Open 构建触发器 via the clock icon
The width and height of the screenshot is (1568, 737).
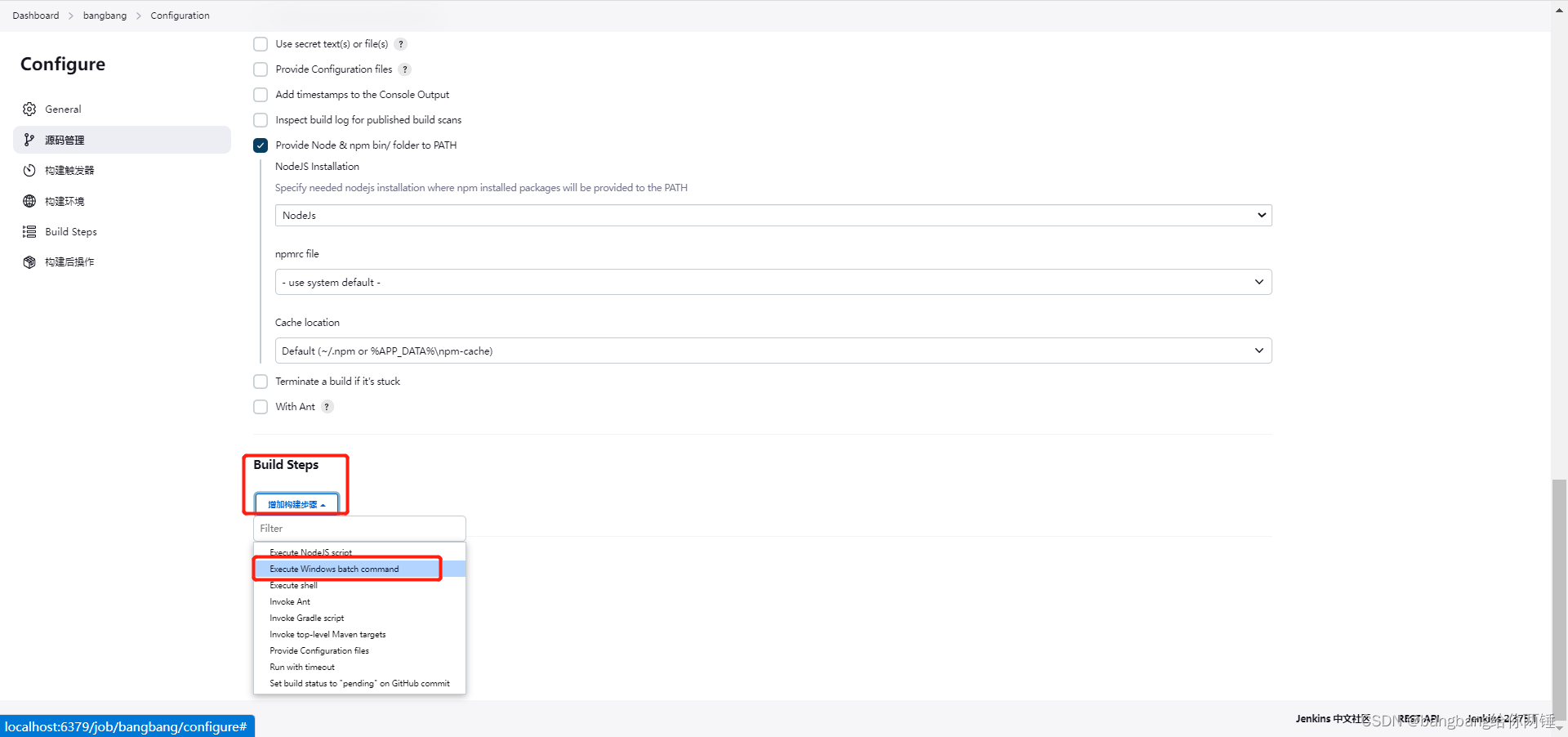(x=29, y=170)
